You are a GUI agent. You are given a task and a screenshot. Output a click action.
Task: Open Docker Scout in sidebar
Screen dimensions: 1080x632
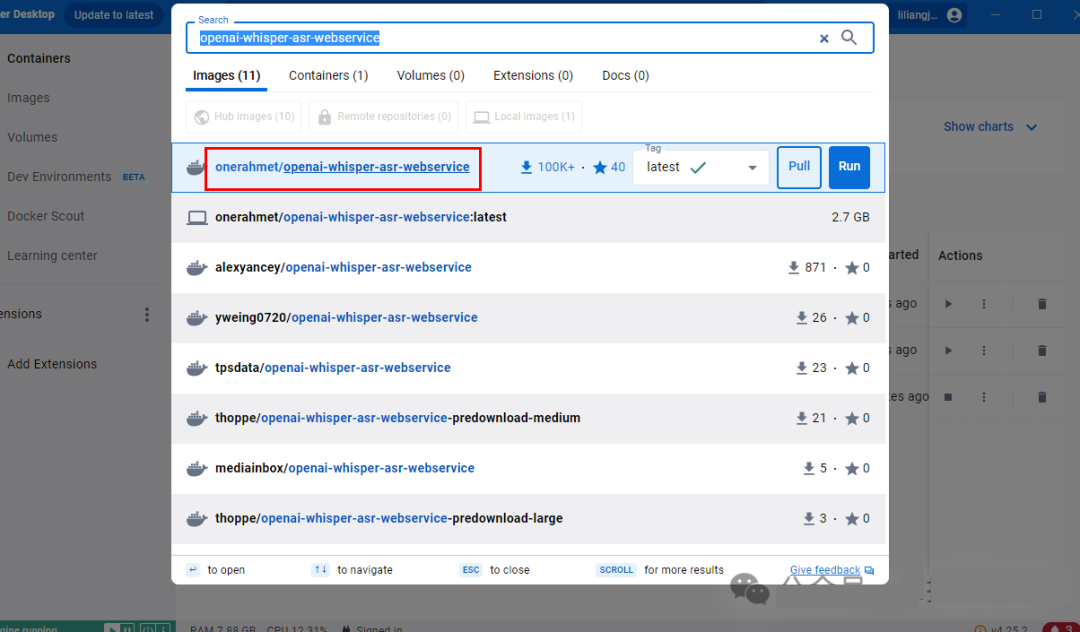tap(45, 216)
